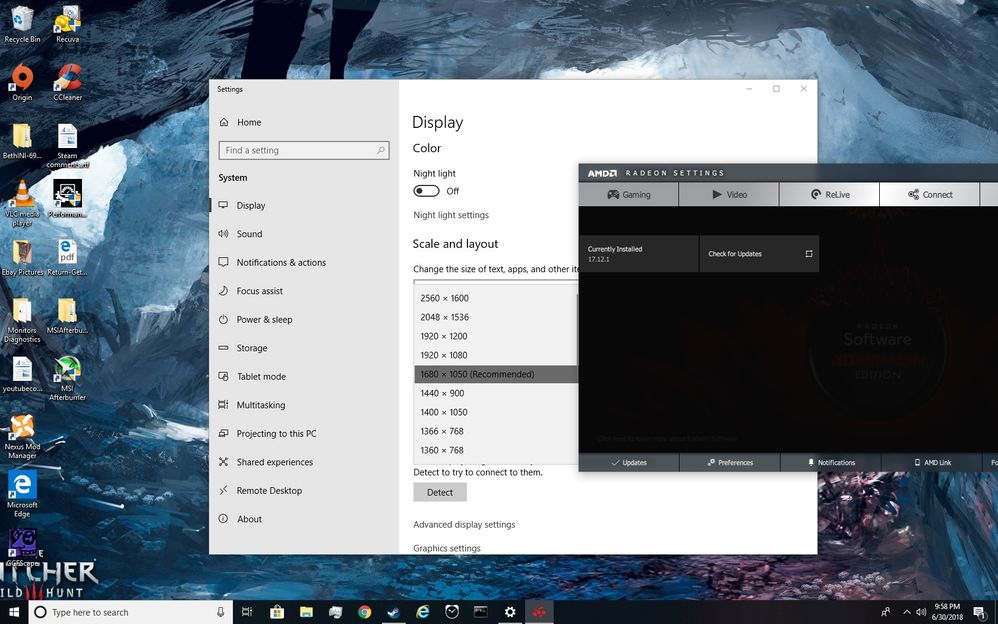Click the taskbar clock showing 9:58 PM
The height and width of the screenshot is (624, 998).
[x=948, y=612]
